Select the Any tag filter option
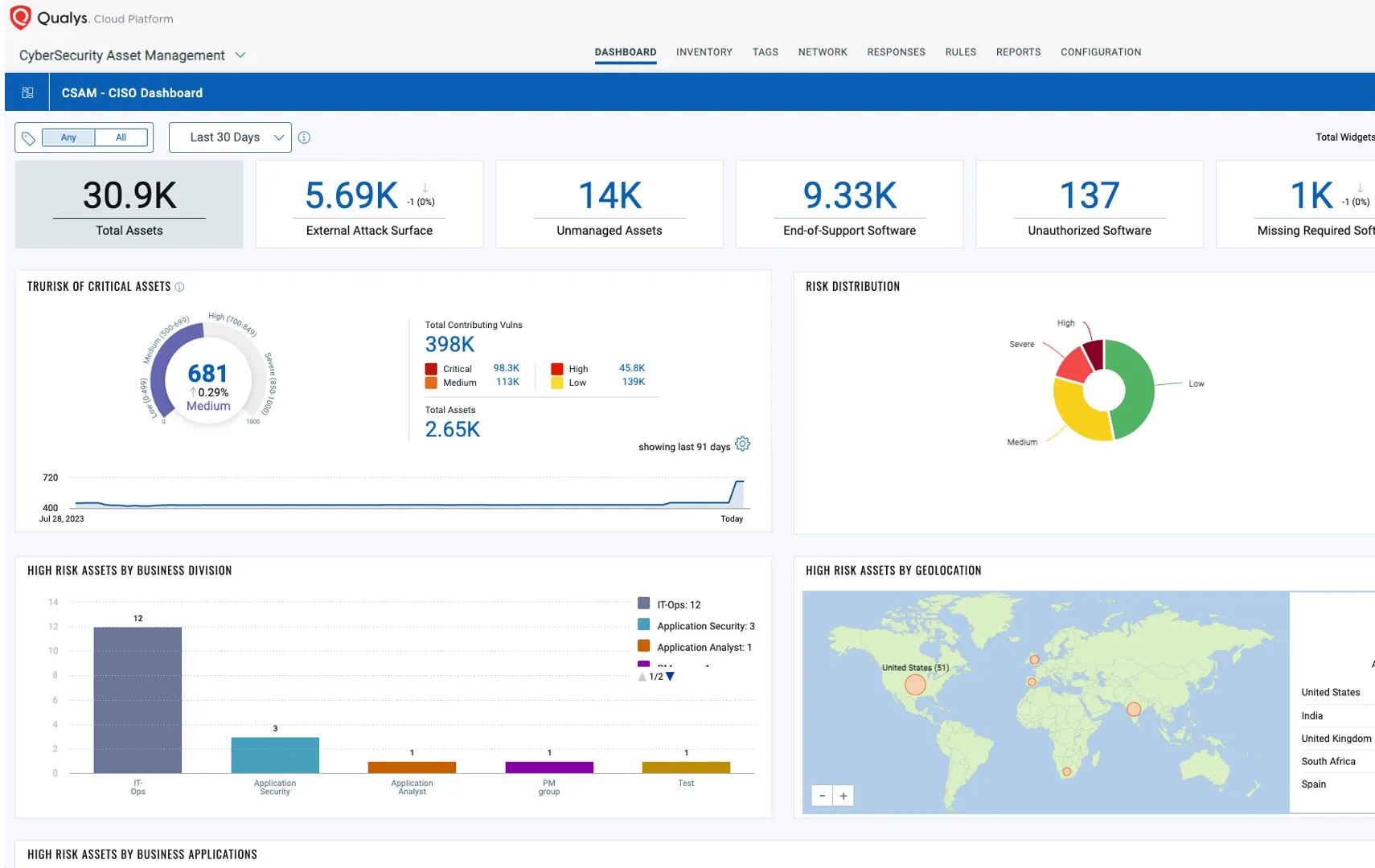 (68, 137)
